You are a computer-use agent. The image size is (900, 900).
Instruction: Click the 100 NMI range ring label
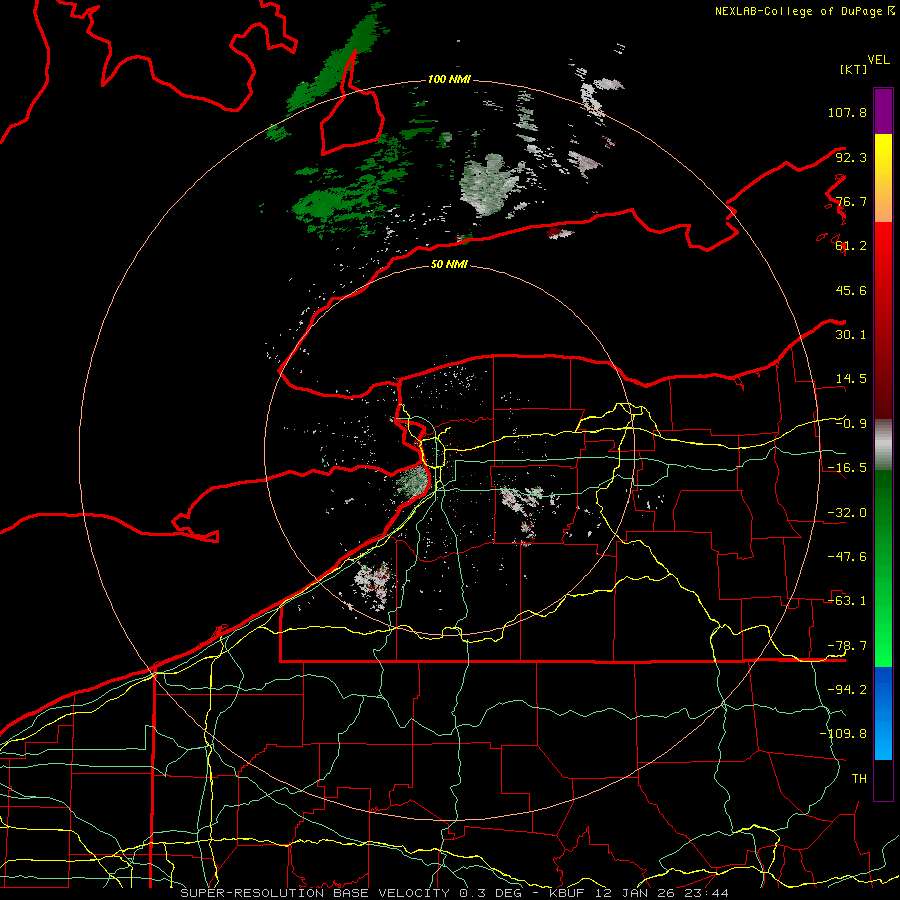tap(449, 79)
